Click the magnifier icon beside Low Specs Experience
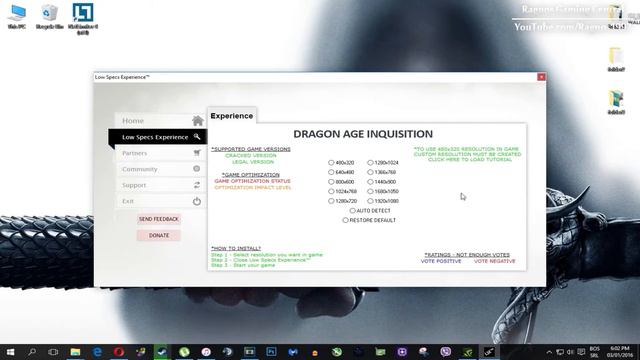The image size is (640, 360). (x=197, y=137)
